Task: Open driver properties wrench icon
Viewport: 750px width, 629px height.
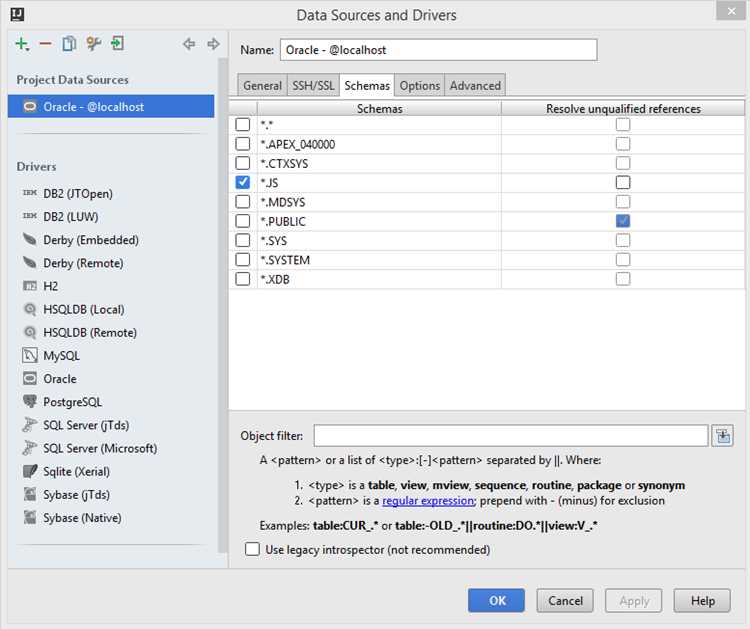Action: pyautogui.click(x=94, y=44)
